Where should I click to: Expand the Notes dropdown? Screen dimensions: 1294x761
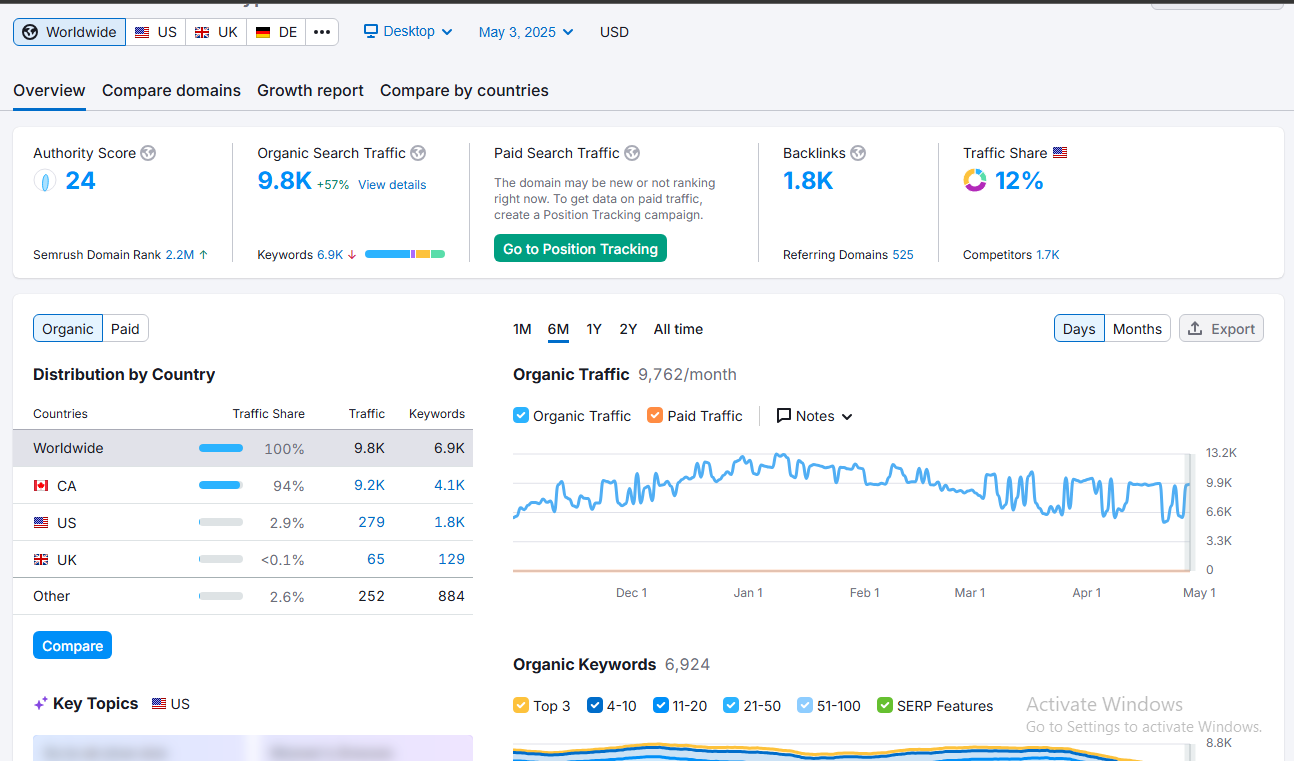coord(815,416)
